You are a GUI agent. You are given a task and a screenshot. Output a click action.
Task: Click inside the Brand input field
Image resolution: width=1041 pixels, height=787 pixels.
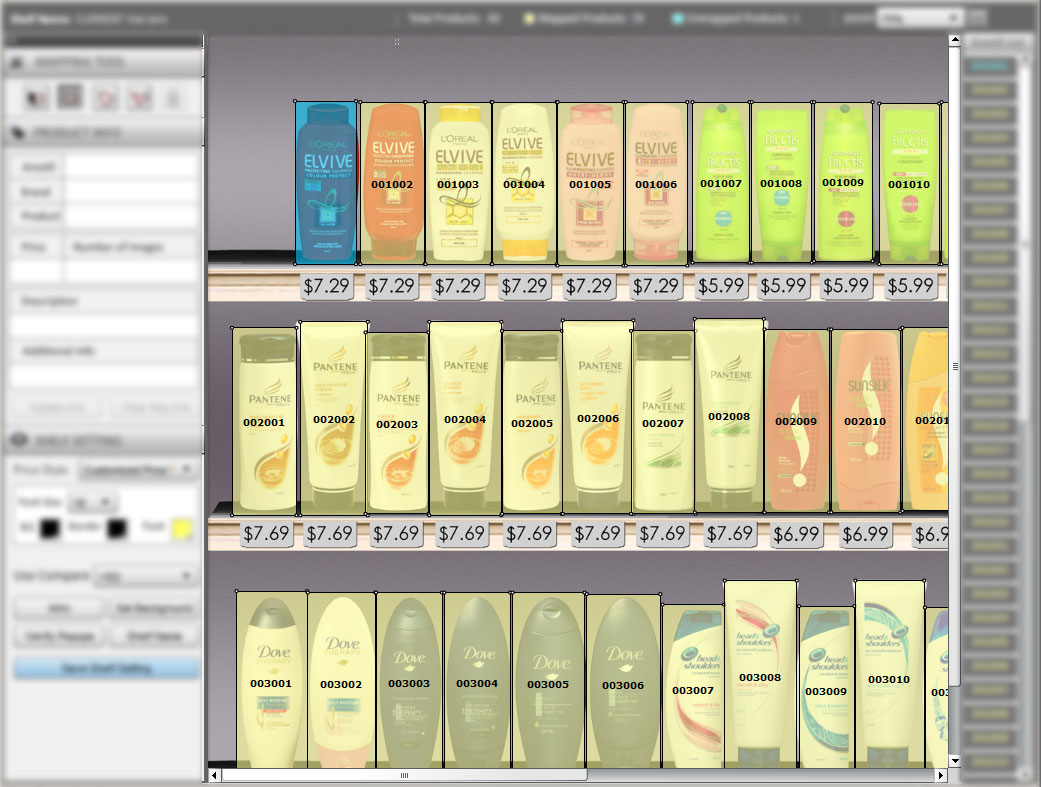[x=132, y=192]
